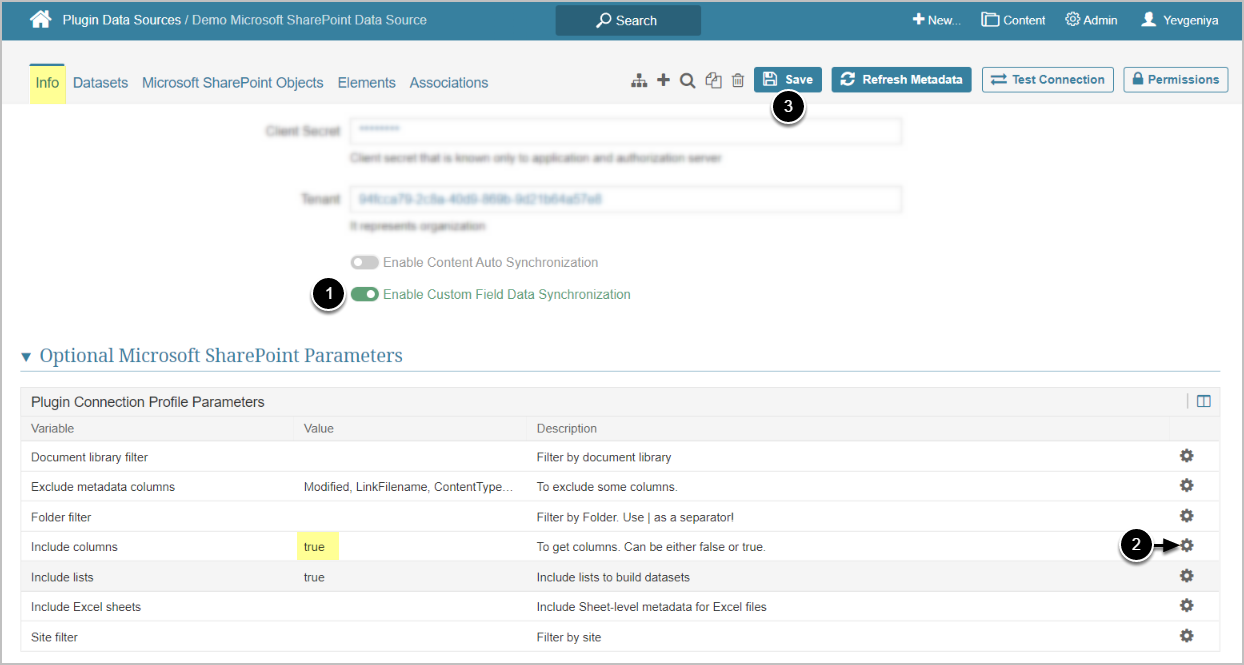Click the column chooser icon of parameters table
The image size is (1244, 665).
tap(1203, 401)
